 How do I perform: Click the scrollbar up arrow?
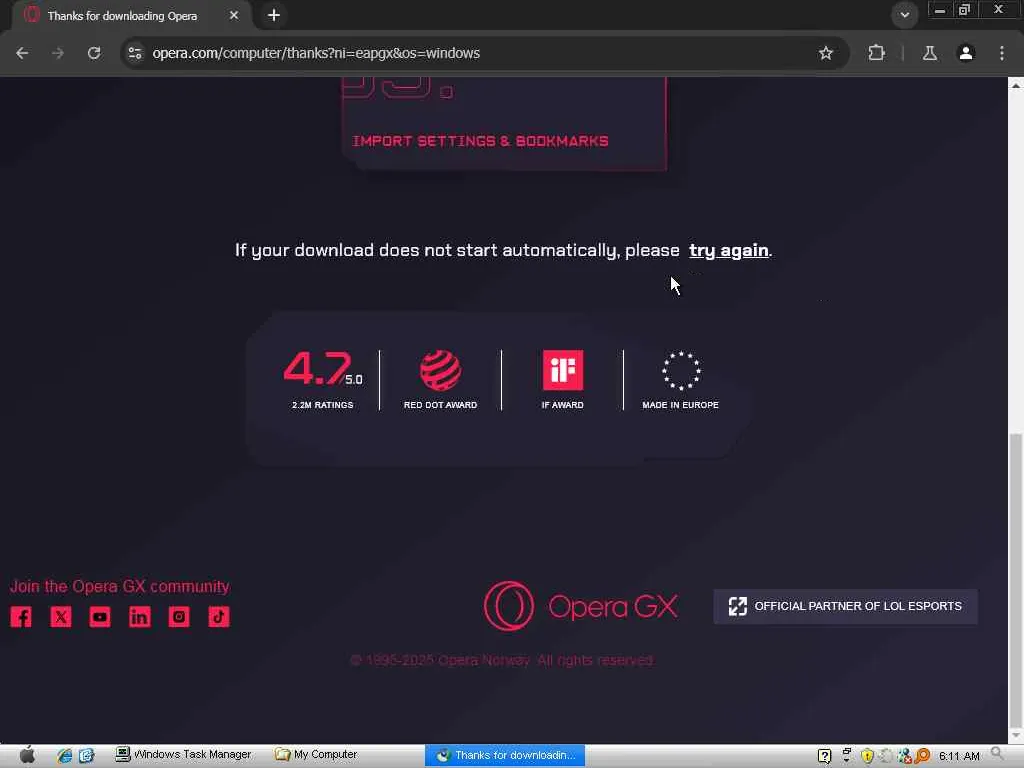click(1016, 85)
